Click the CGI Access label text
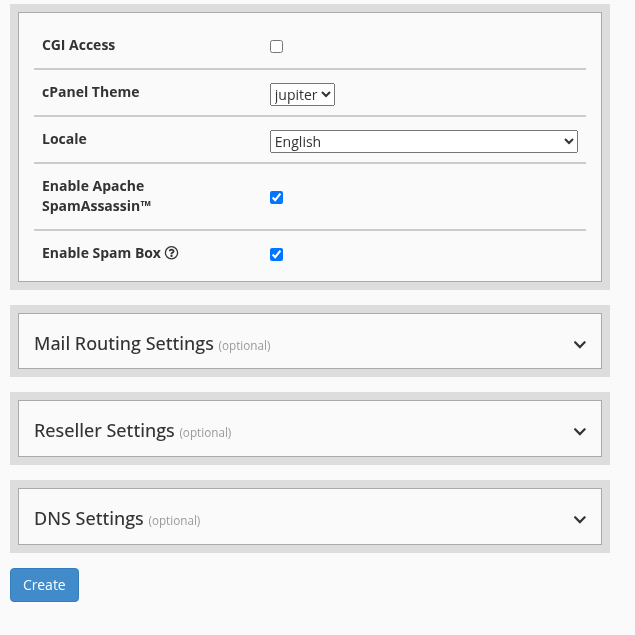 [x=79, y=45]
